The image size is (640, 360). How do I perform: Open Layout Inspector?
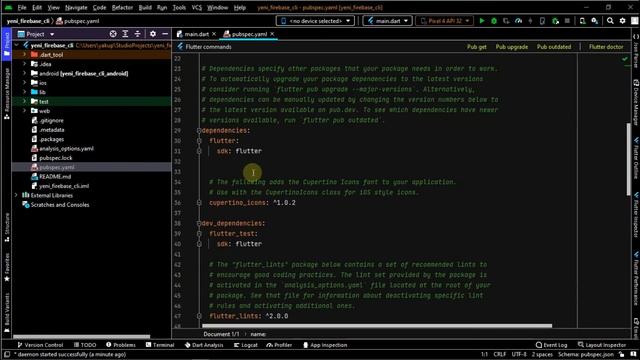coord(602,345)
